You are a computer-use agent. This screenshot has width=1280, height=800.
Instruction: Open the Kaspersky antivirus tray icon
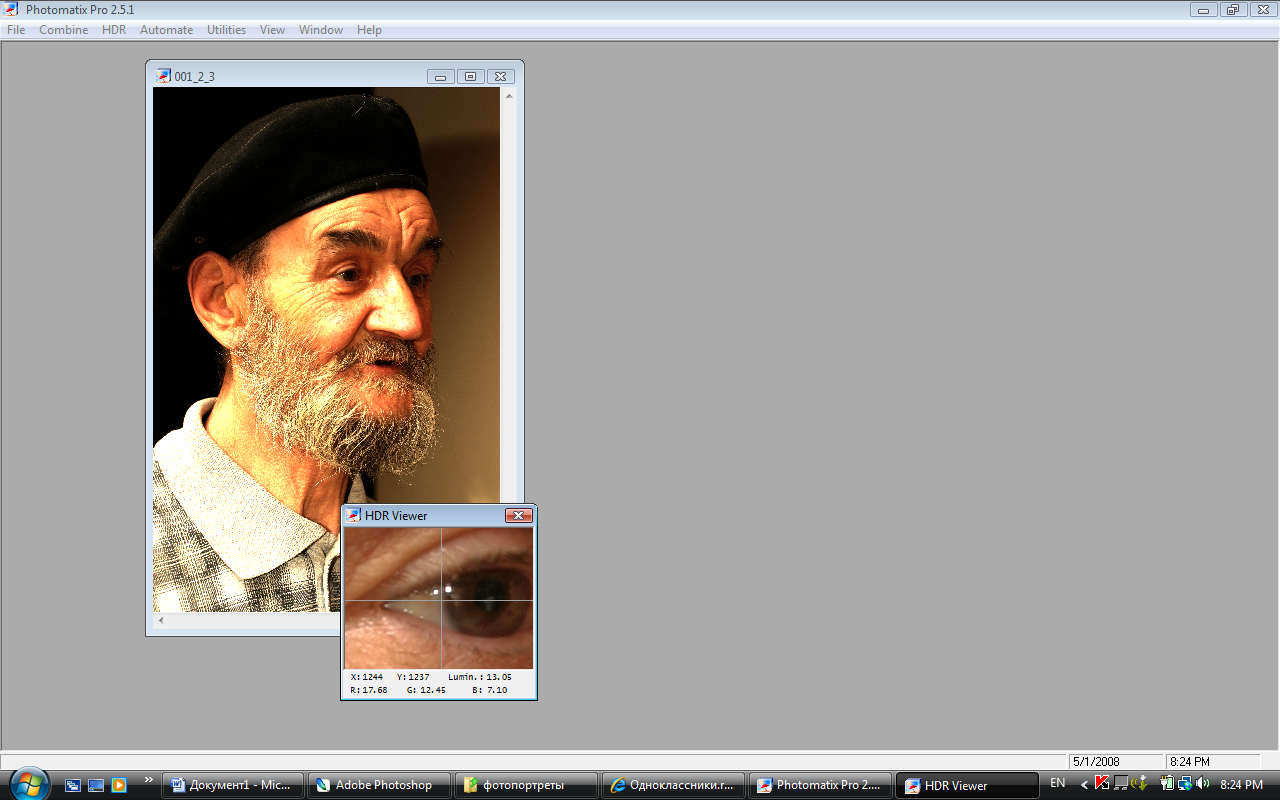1102,783
